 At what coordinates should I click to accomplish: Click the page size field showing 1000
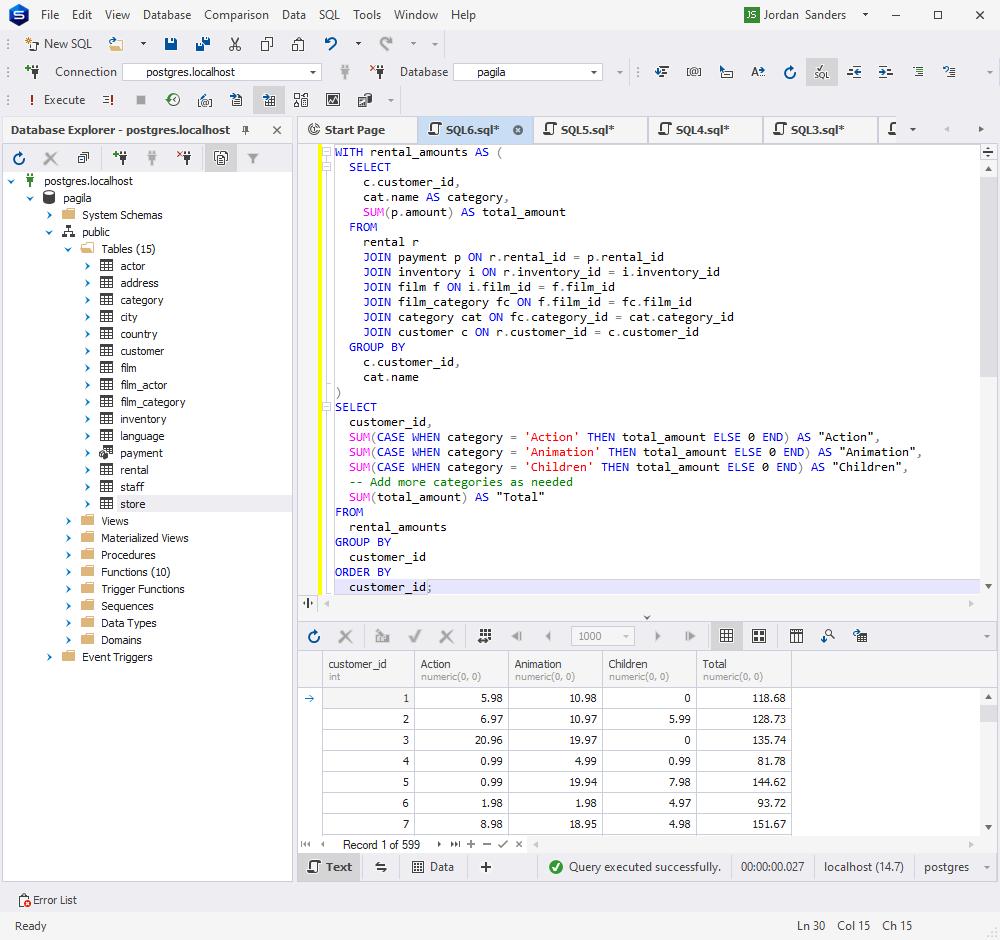click(x=598, y=635)
